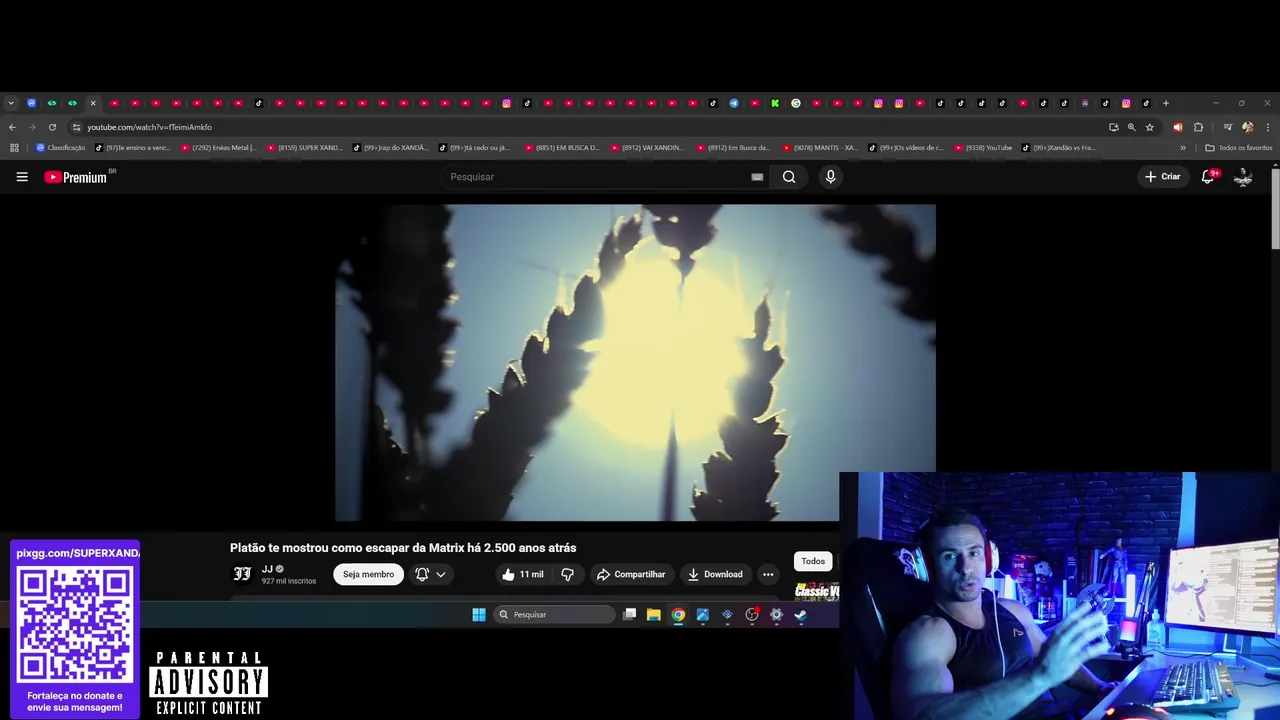The height and width of the screenshot is (720, 1280).
Task: Open the bookmarks apps grid icon
Action: (x=14, y=148)
